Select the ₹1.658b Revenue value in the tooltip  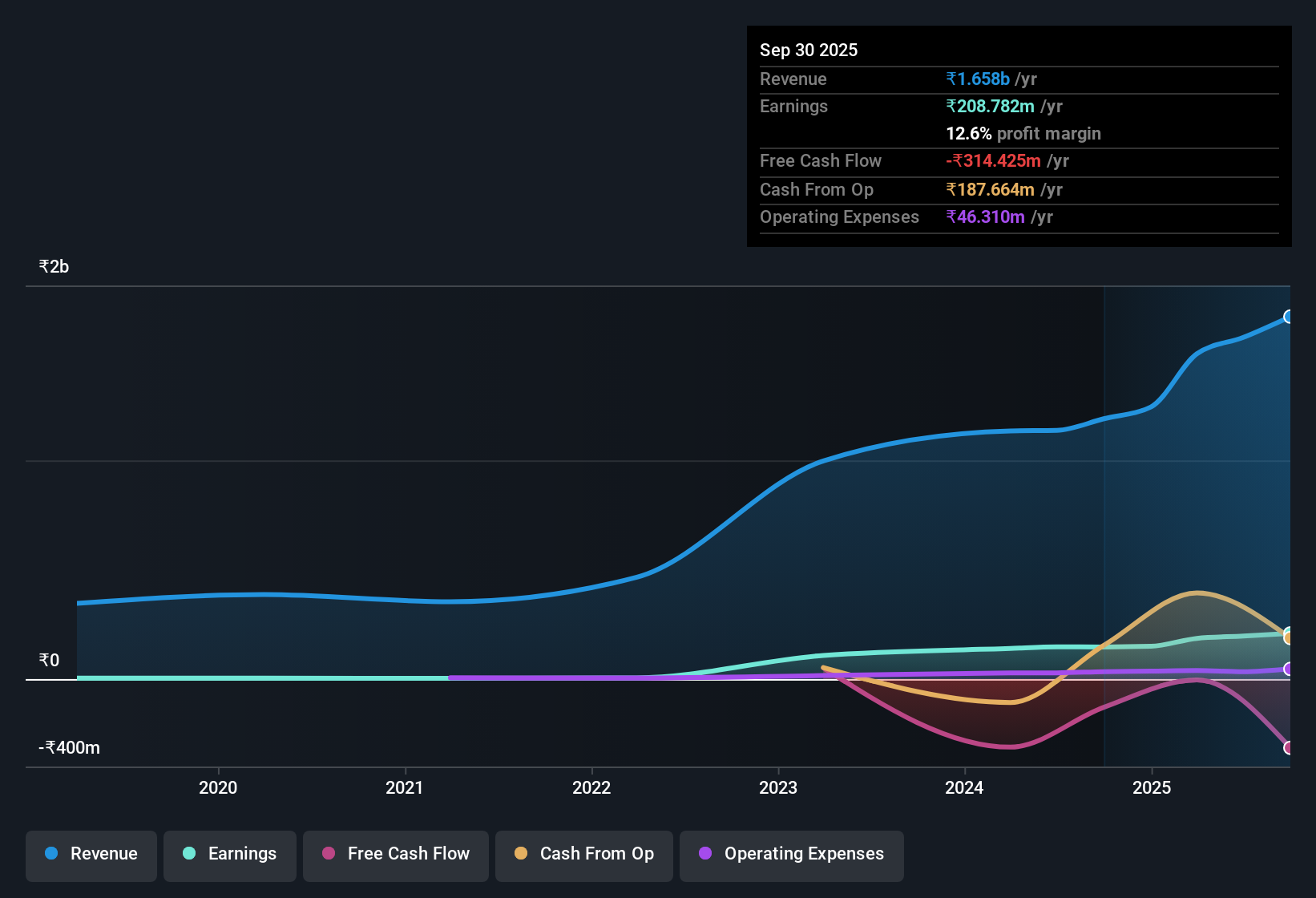click(x=978, y=79)
